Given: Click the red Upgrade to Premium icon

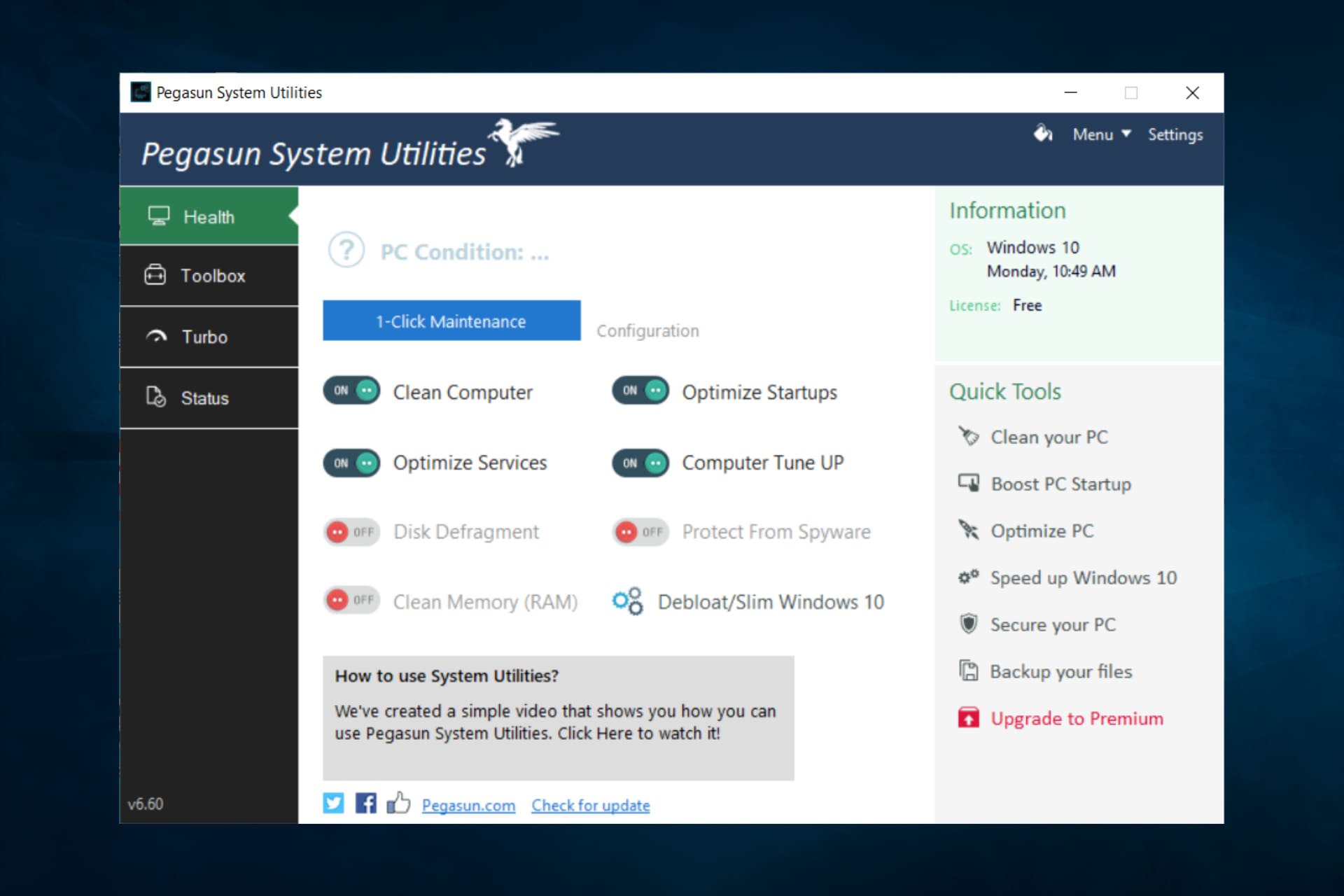Looking at the screenshot, I should click(x=969, y=717).
